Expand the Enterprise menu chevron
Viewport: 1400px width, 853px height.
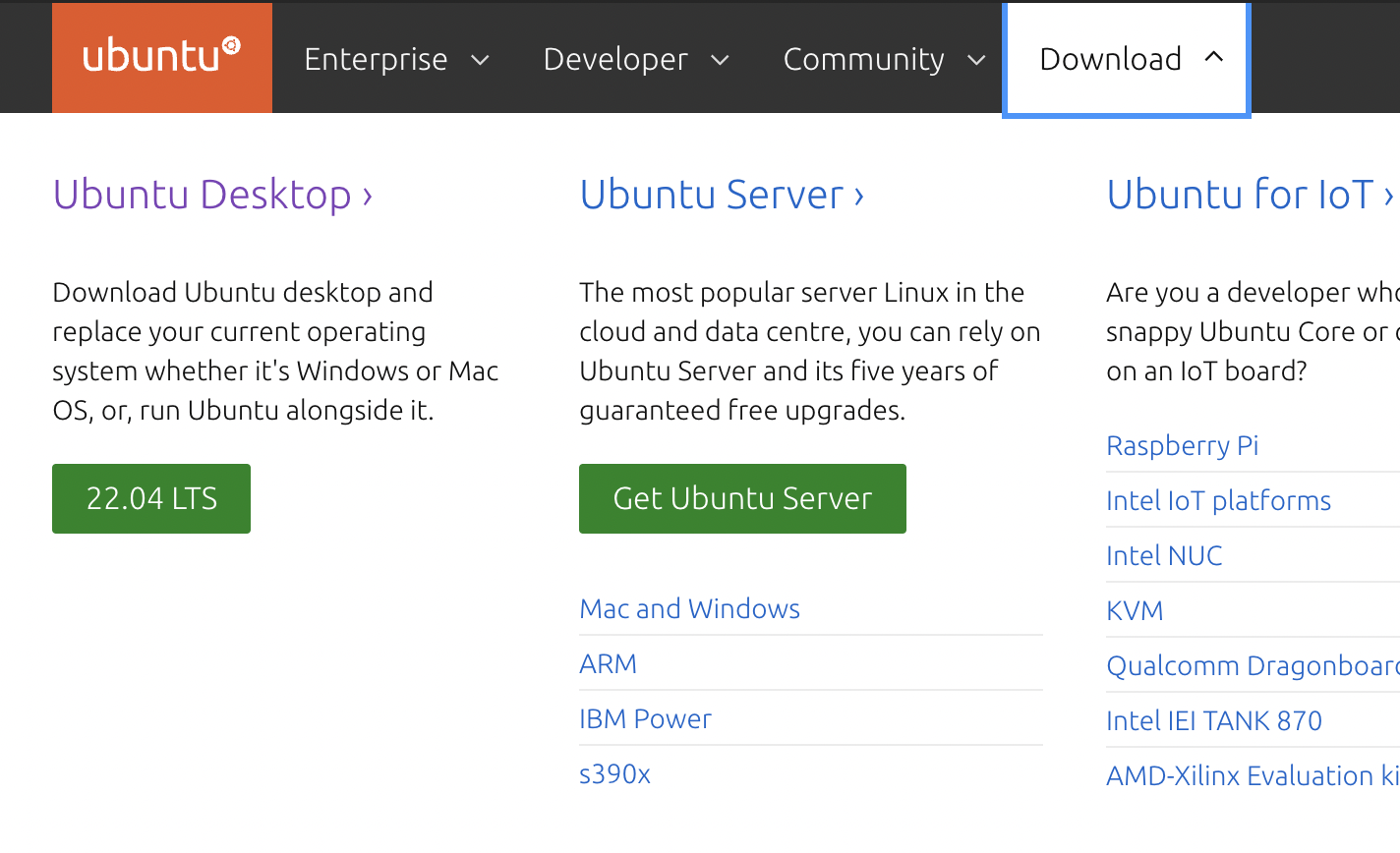coord(480,60)
